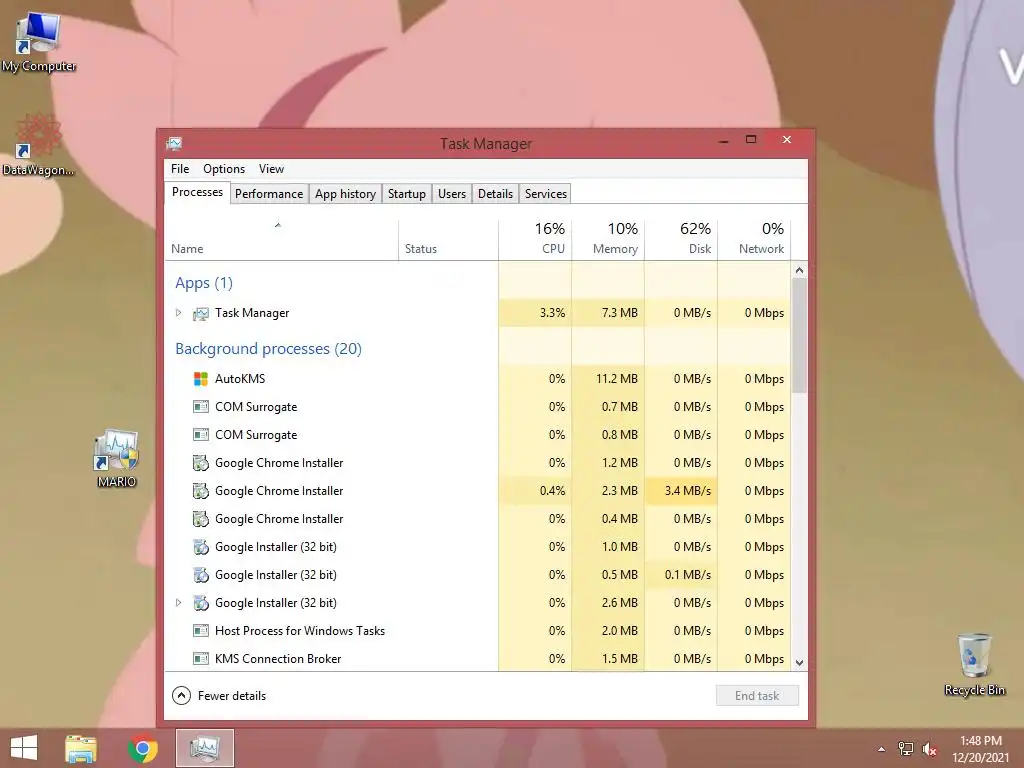The image size is (1024, 768).
Task: Sort by CPU column header
Action: [536, 240]
